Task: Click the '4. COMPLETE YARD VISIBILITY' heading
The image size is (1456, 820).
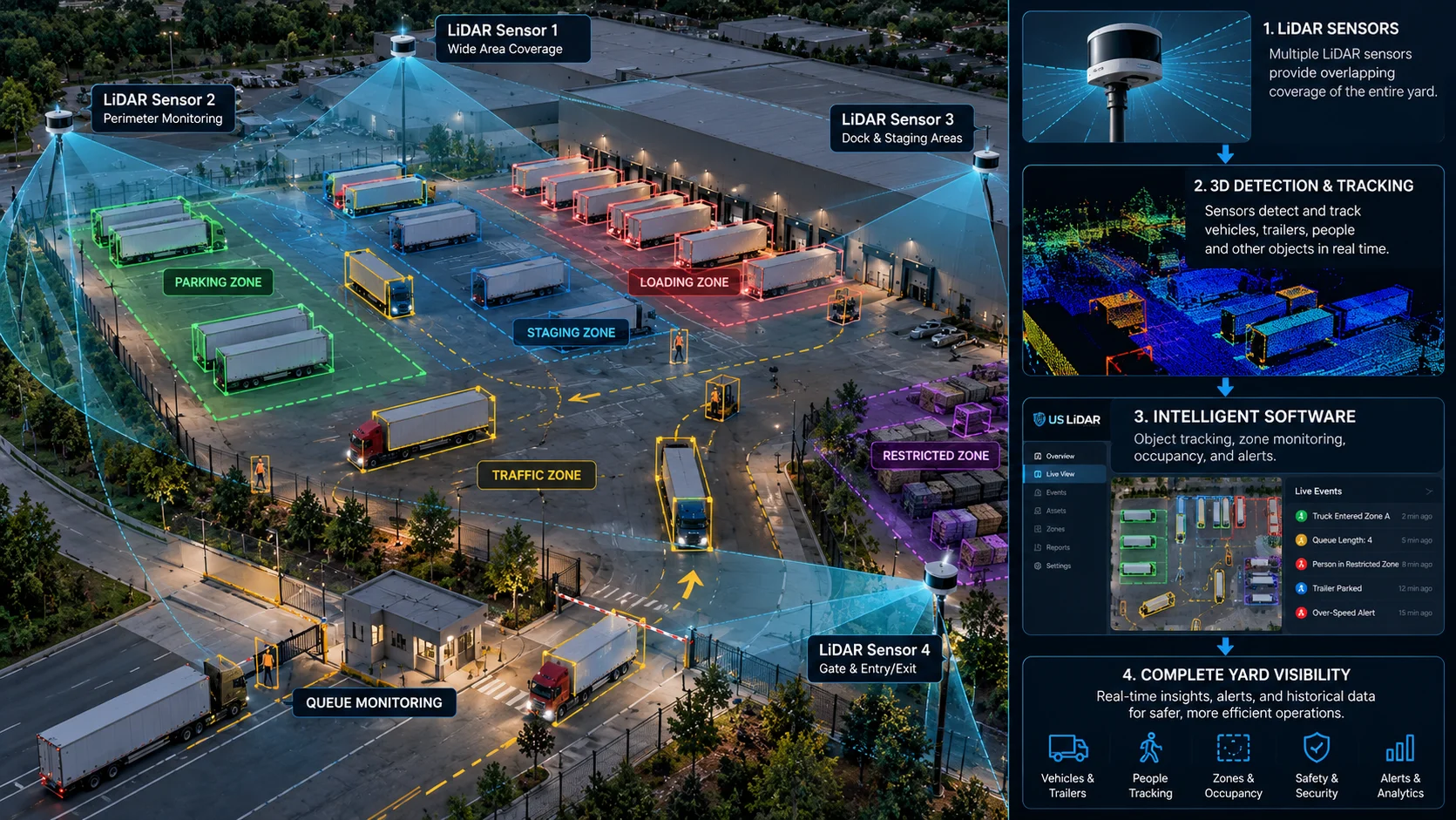Action: click(x=1236, y=674)
